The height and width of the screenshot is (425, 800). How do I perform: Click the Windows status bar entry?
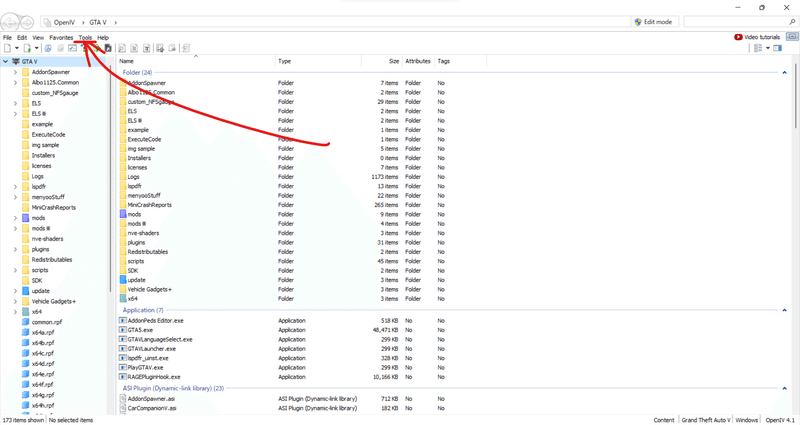[x=747, y=420]
